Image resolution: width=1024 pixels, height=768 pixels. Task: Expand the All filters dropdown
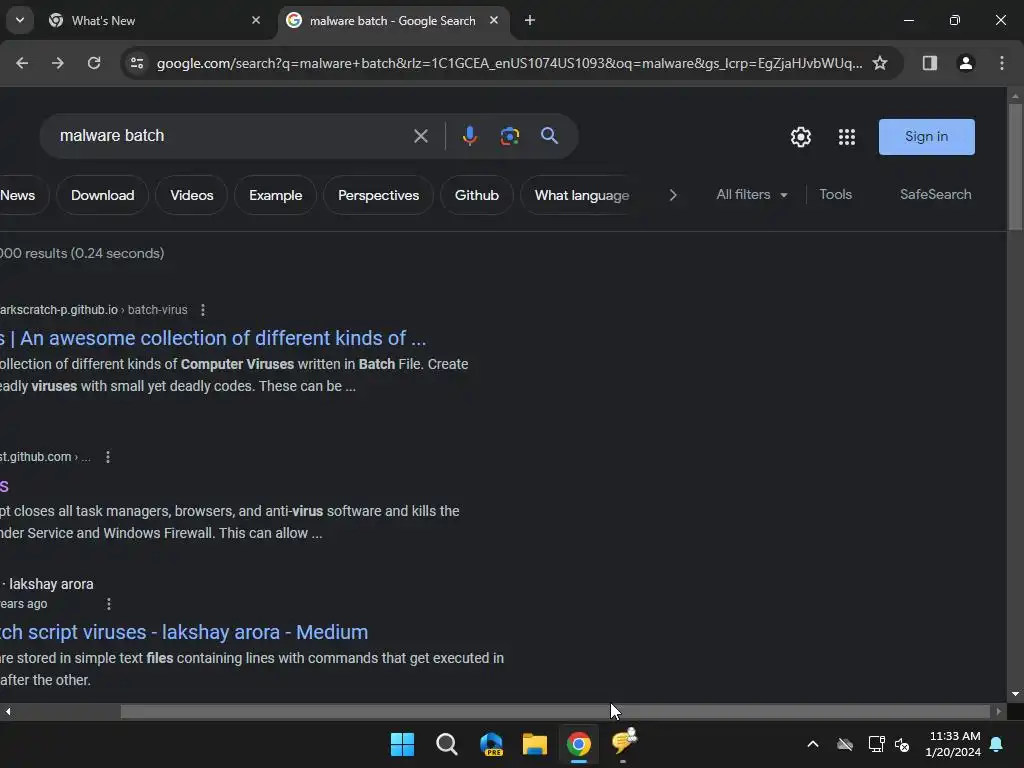tap(752, 195)
